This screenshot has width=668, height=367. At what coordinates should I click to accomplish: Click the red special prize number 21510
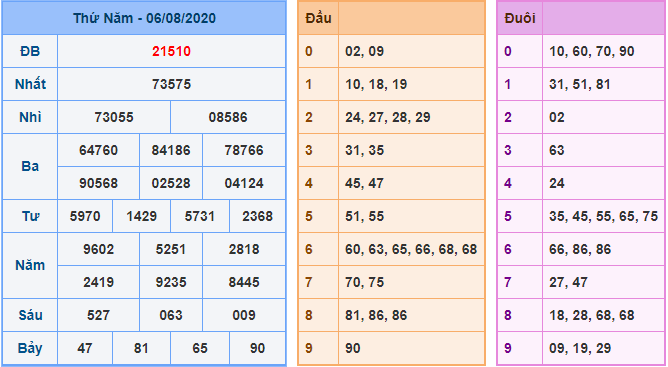point(171,51)
